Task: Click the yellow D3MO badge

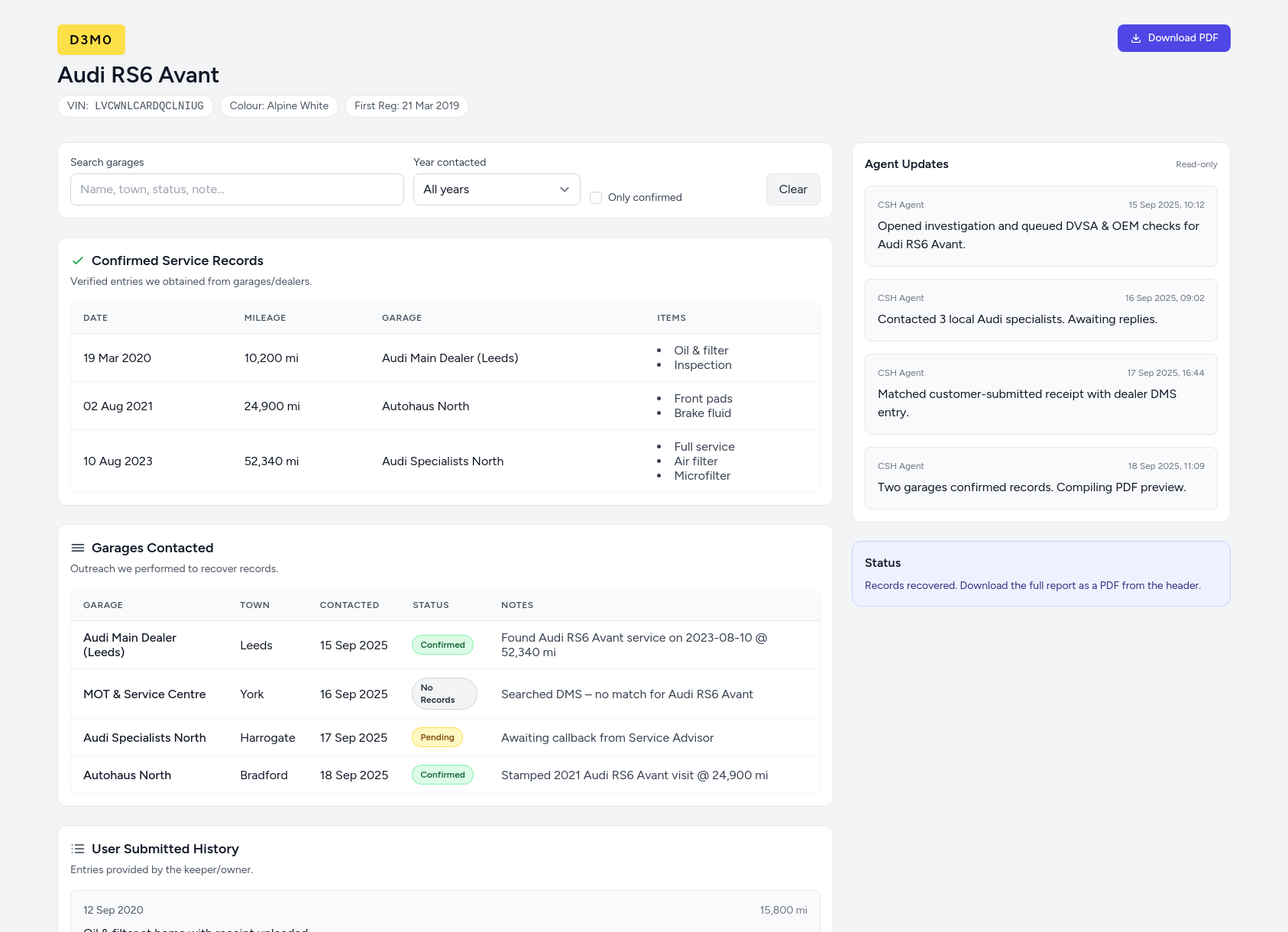Action: click(91, 39)
